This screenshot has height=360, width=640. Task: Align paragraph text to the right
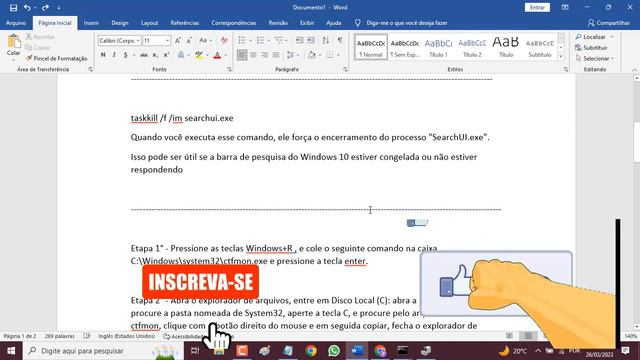tap(265, 55)
